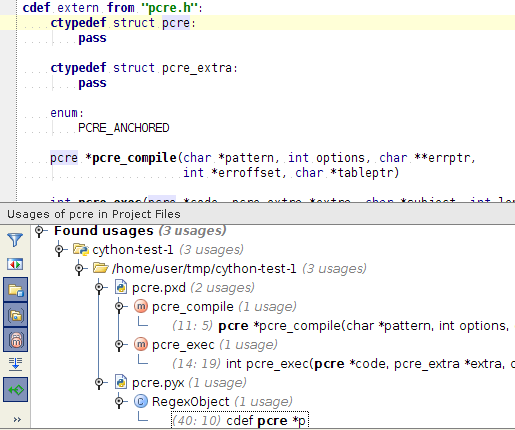
Task: Click the preview usages icon with red and green arrows
Action: [x=15, y=264]
